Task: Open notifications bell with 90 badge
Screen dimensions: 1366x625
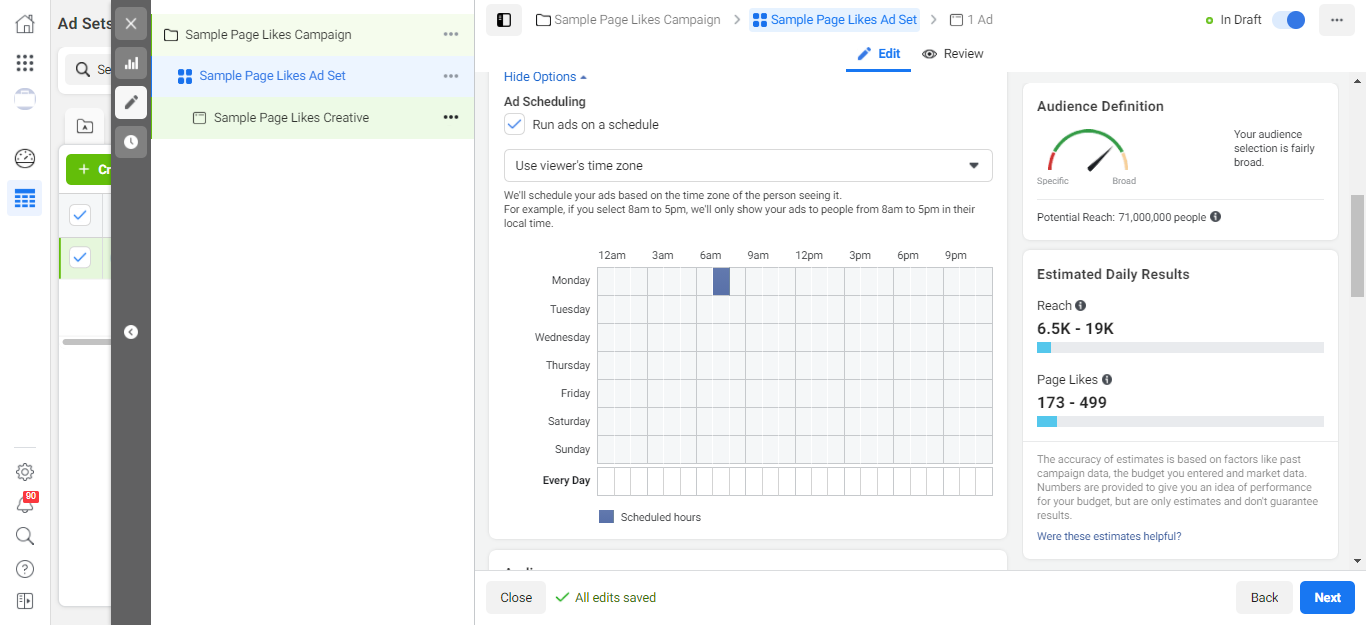Action: pyautogui.click(x=25, y=504)
